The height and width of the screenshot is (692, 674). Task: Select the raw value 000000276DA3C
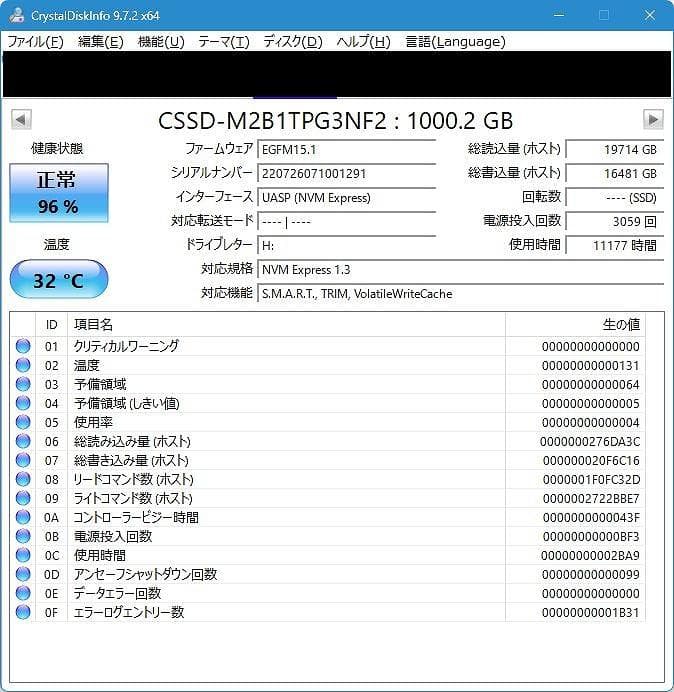[590, 441]
